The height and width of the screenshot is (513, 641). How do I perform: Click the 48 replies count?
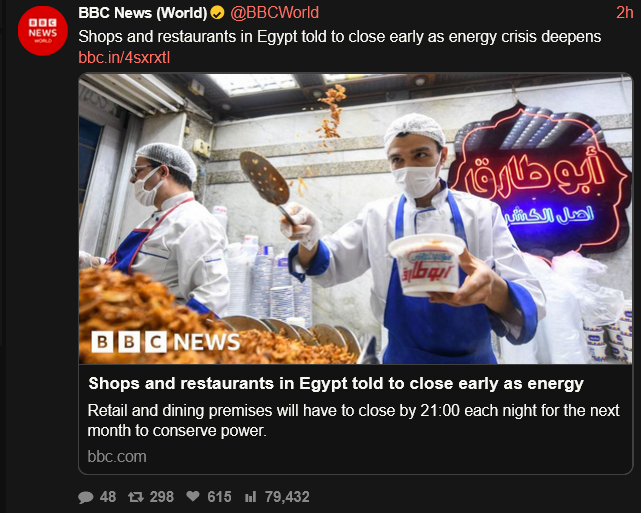coord(108,497)
